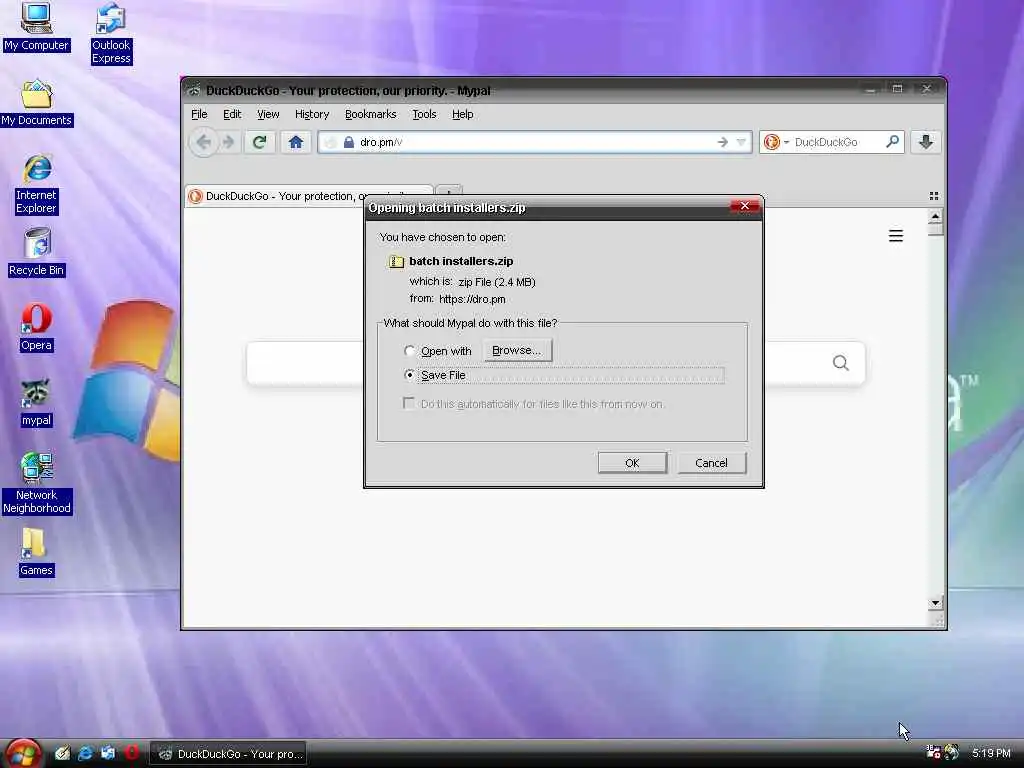Viewport: 1024px width, 768px height.
Task: Click the dro.pm address bar field
Action: coord(534,142)
